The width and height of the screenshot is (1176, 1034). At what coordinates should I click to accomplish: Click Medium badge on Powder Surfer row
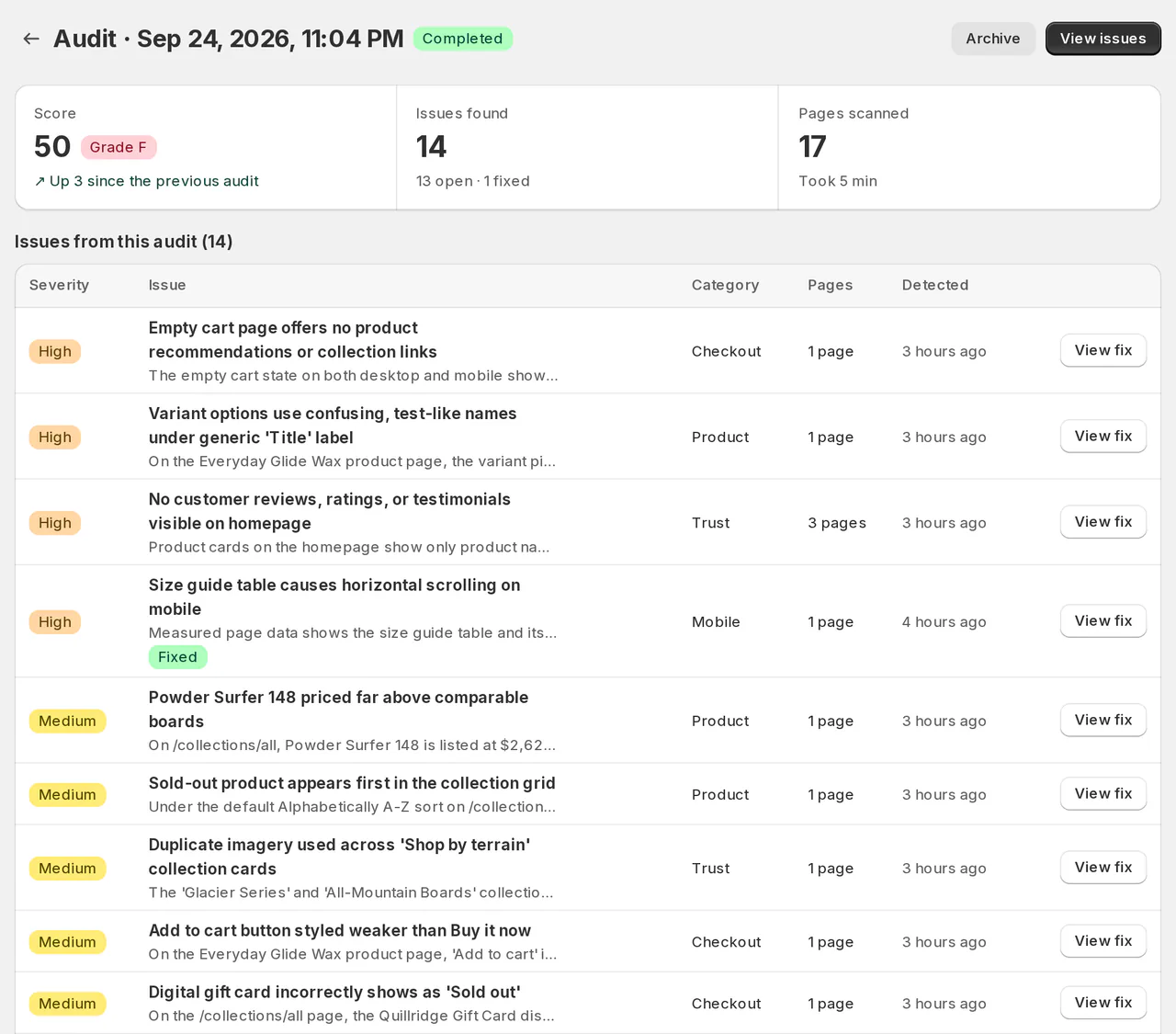[67, 721]
